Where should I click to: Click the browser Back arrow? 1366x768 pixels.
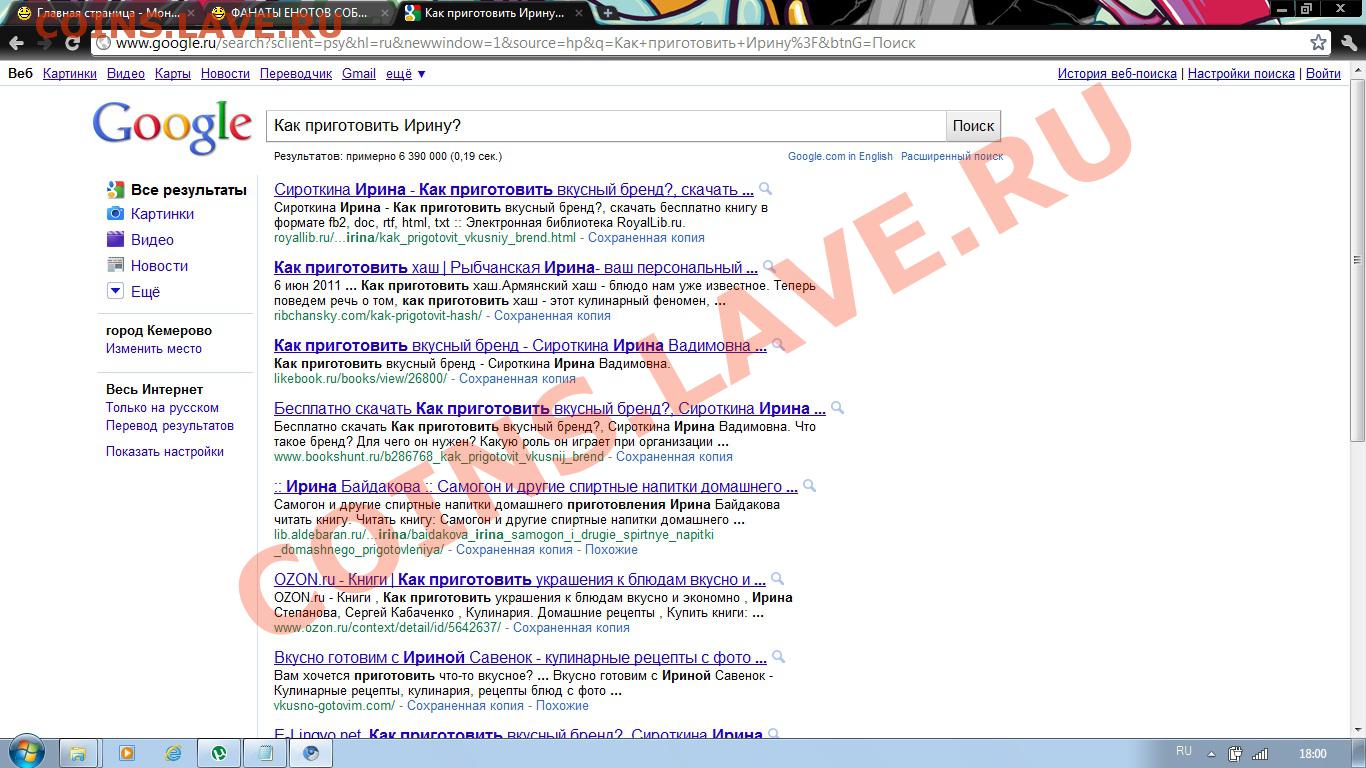pyautogui.click(x=16, y=43)
